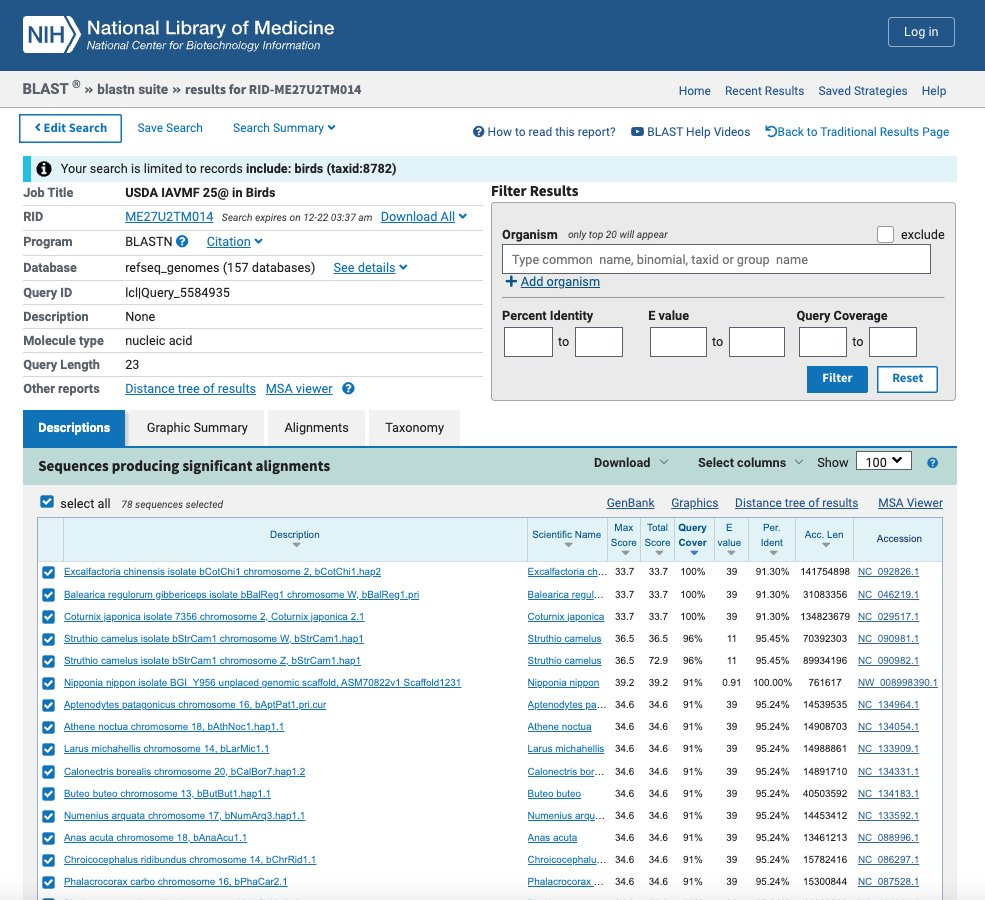Switch to the Graphic Summary tab
This screenshot has width=985, height=900.
[x=197, y=428]
